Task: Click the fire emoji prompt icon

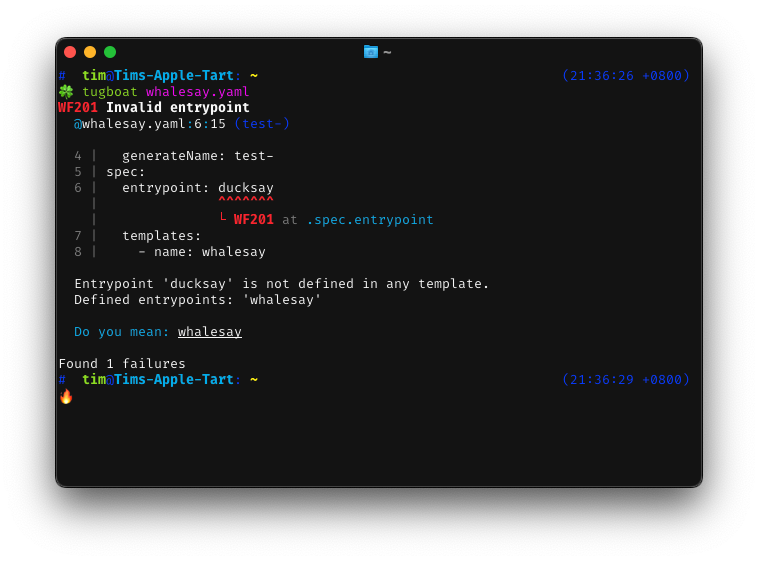Action: (66, 396)
